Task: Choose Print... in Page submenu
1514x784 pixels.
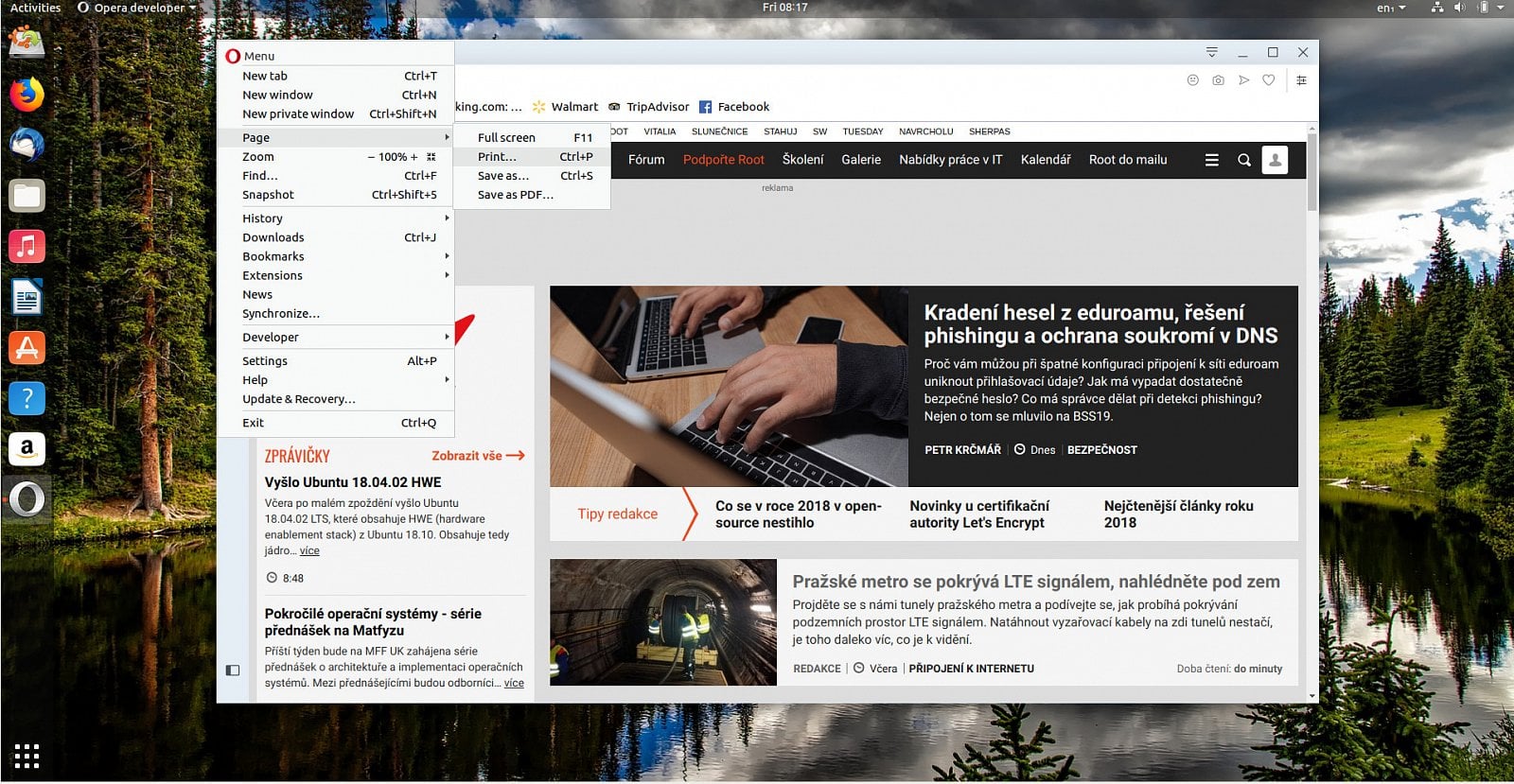Action: [532, 157]
